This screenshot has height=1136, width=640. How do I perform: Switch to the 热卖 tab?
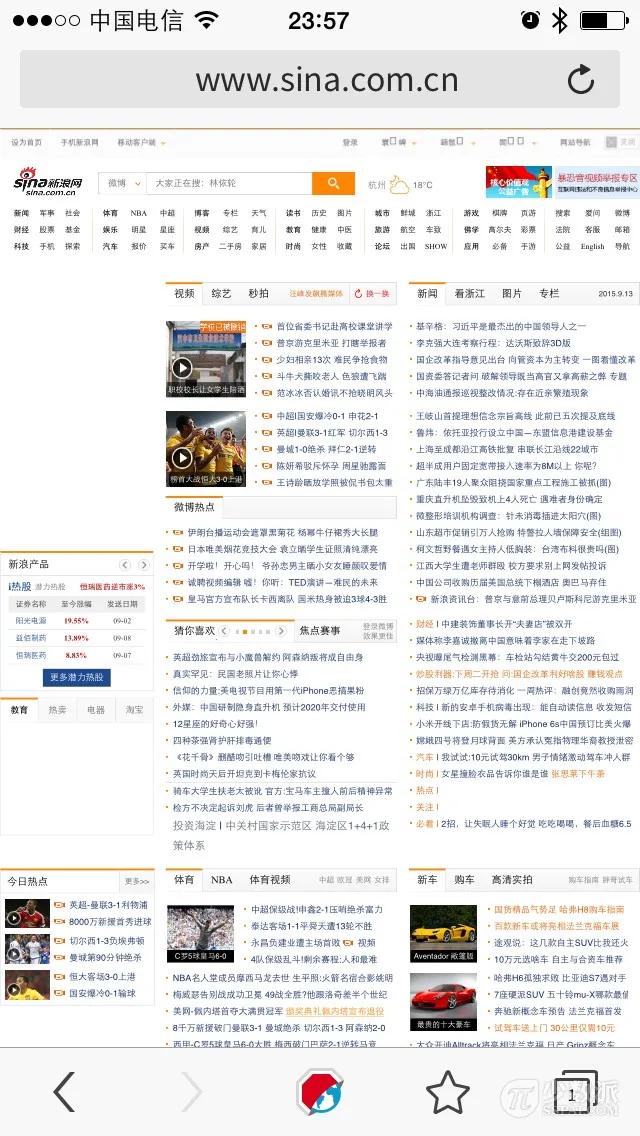coord(57,710)
